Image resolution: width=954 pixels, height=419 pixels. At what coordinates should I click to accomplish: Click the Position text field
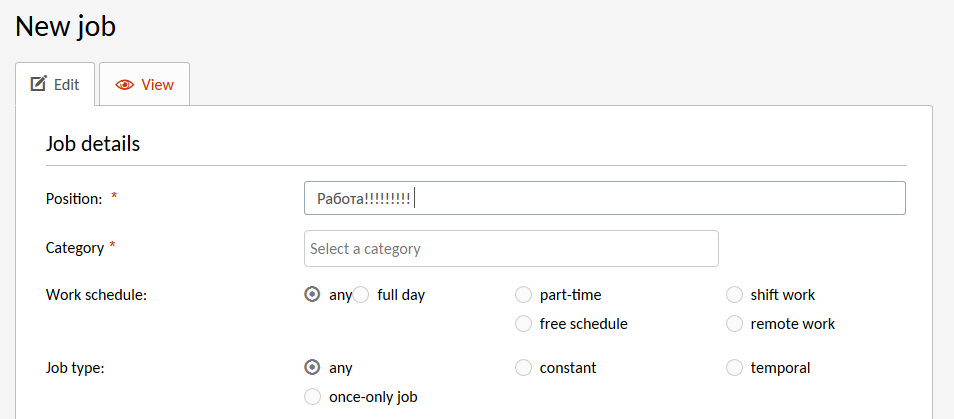click(x=604, y=198)
